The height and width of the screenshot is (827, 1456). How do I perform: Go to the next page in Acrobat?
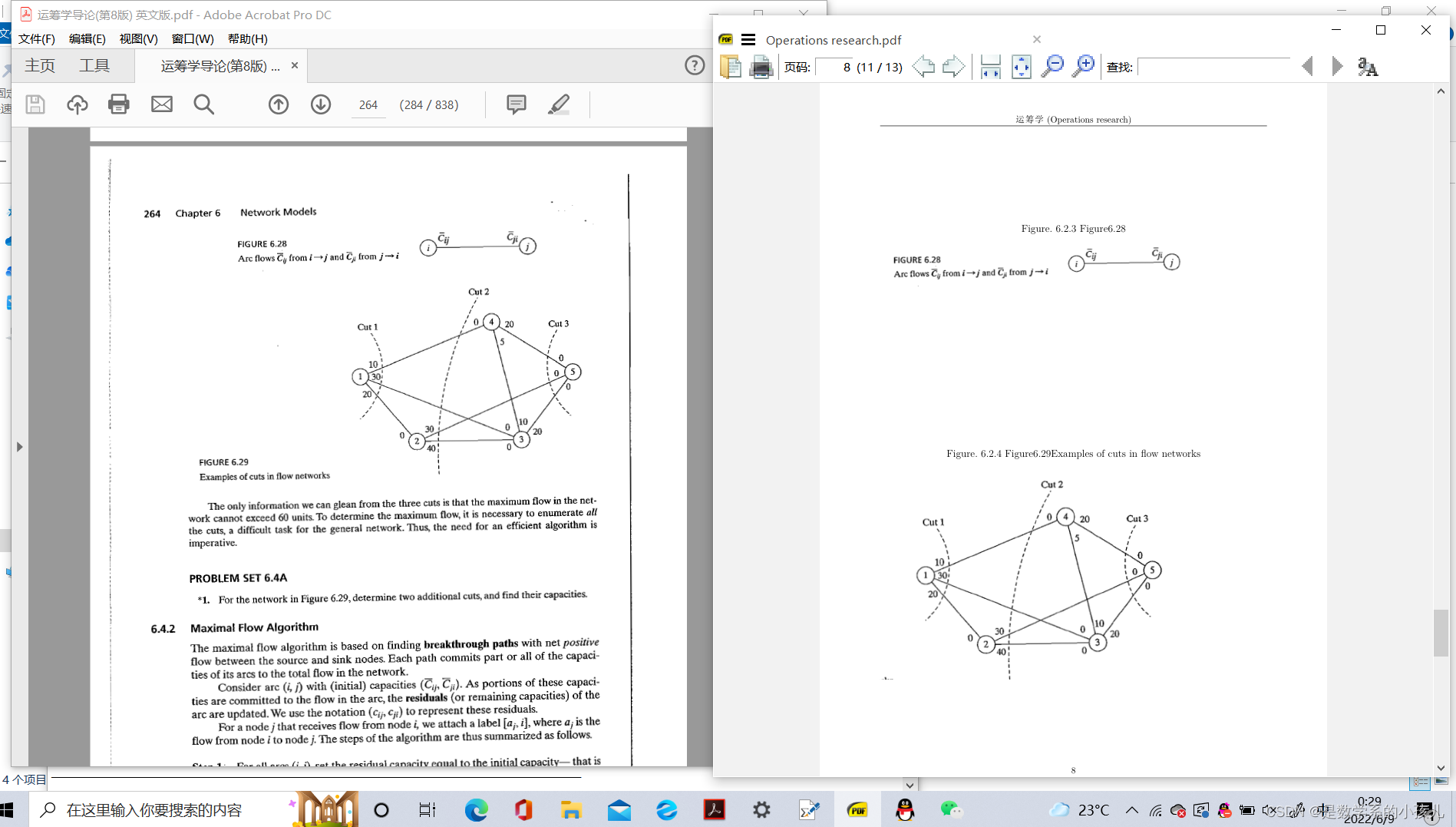click(320, 104)
